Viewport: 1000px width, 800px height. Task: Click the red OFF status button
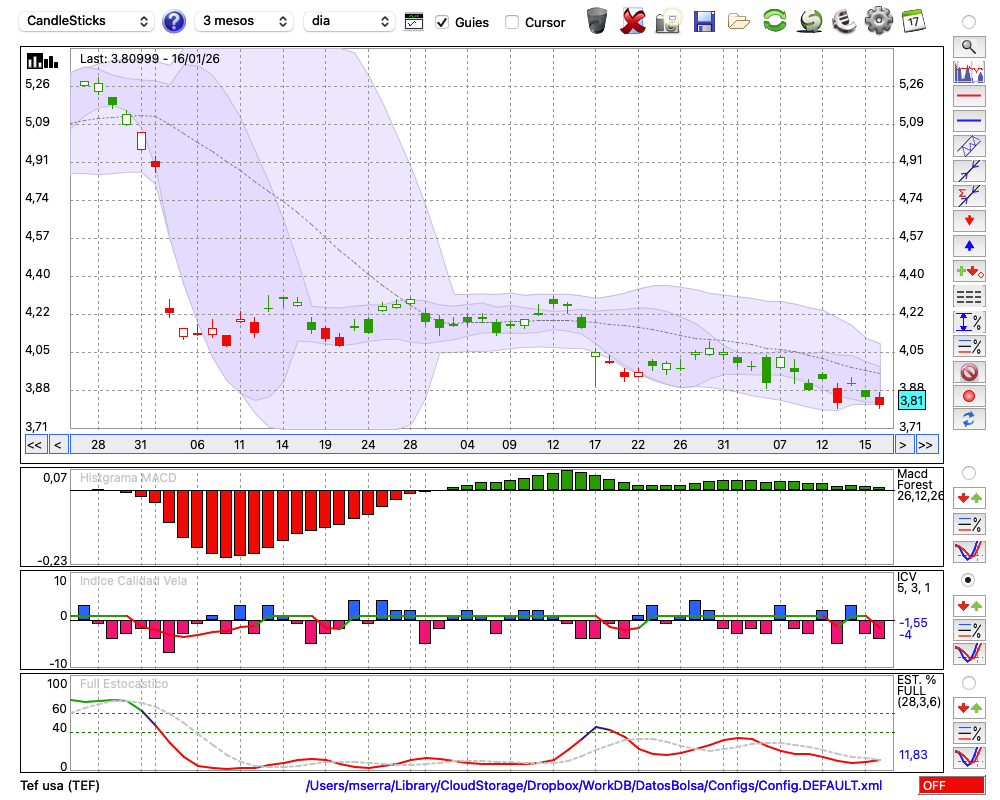(948, 786)
